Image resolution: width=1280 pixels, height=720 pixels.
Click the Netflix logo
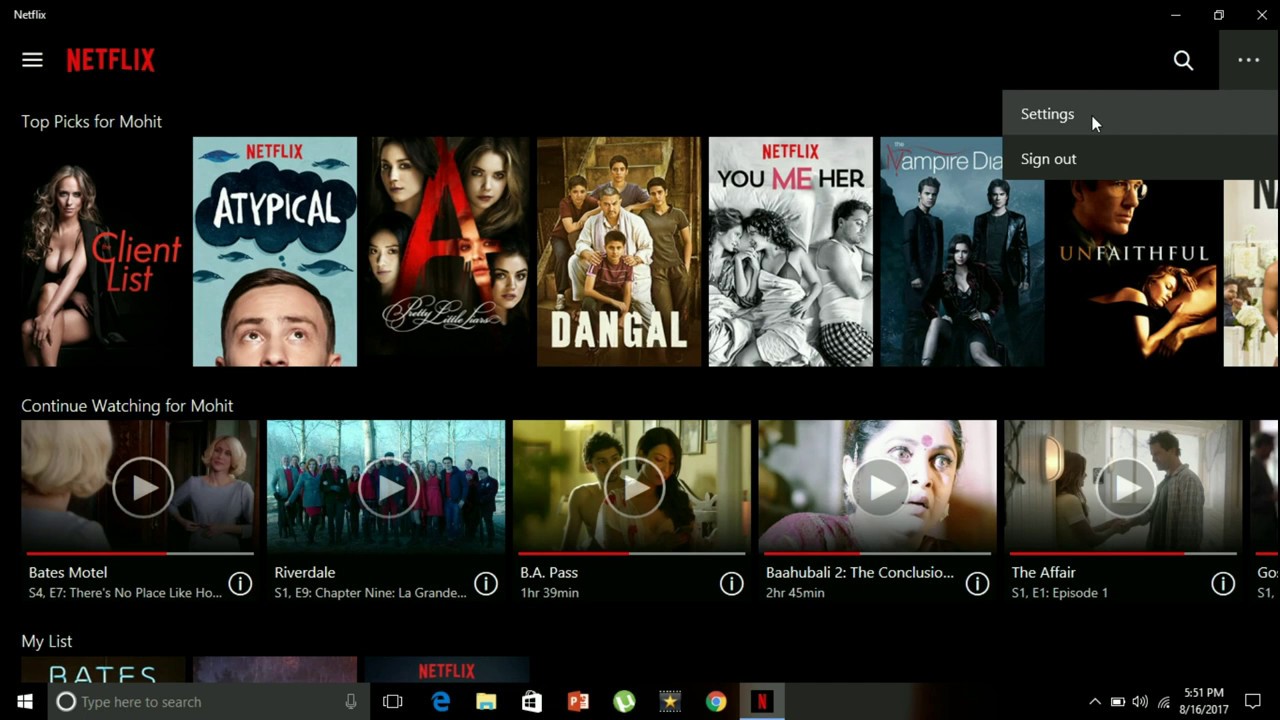(111, 61)
